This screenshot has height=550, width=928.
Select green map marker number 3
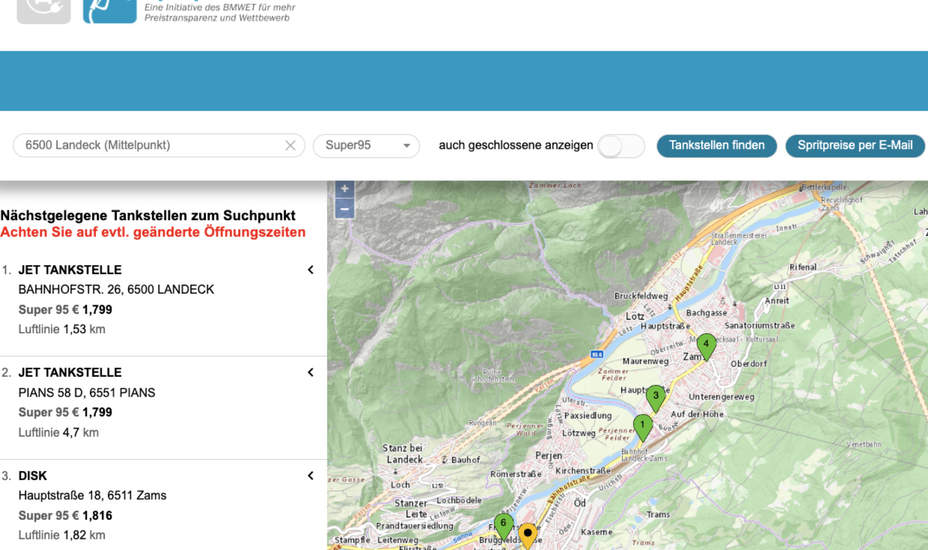[655, 398]
